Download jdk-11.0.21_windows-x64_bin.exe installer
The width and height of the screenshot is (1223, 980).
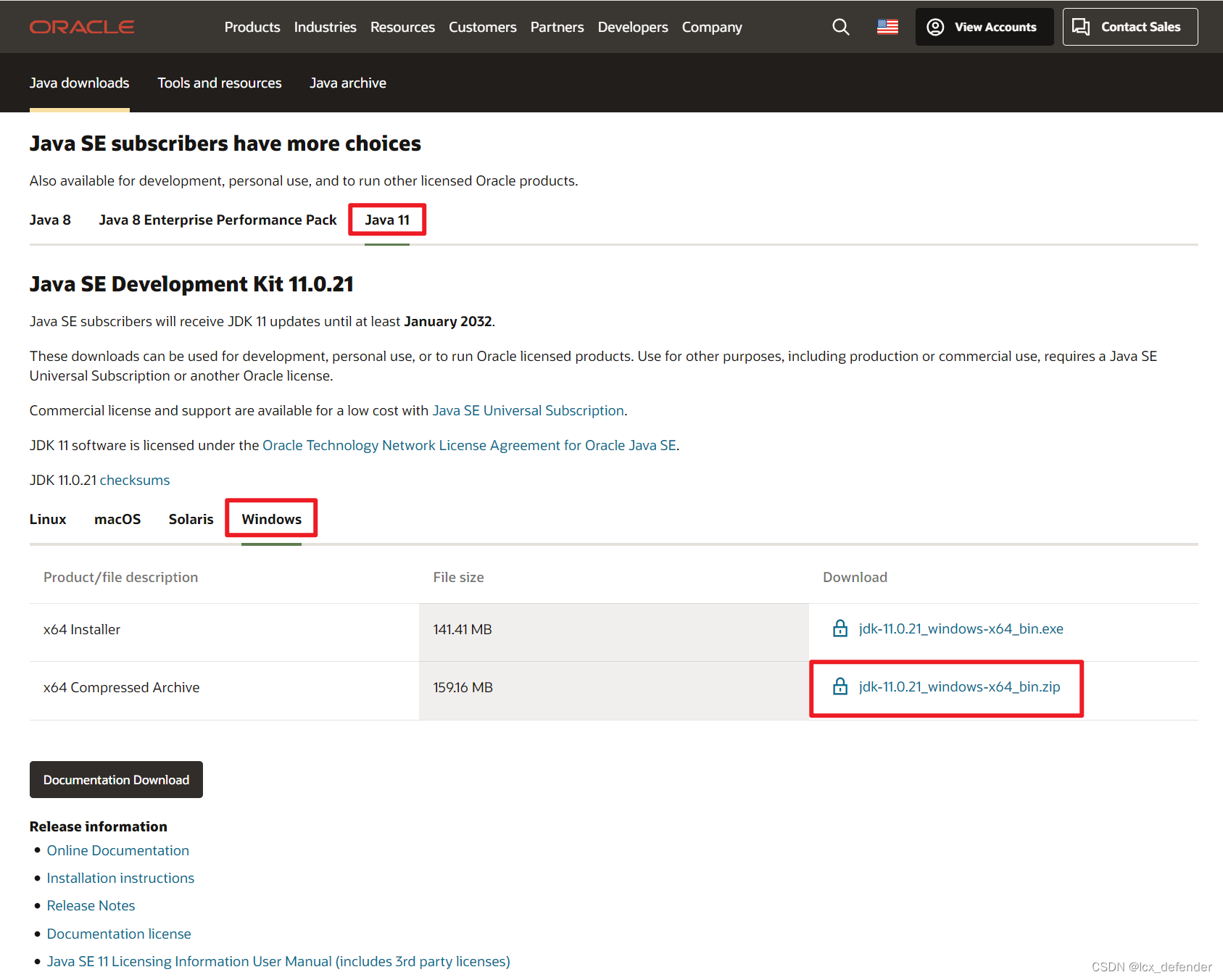(x=961, y=628)
